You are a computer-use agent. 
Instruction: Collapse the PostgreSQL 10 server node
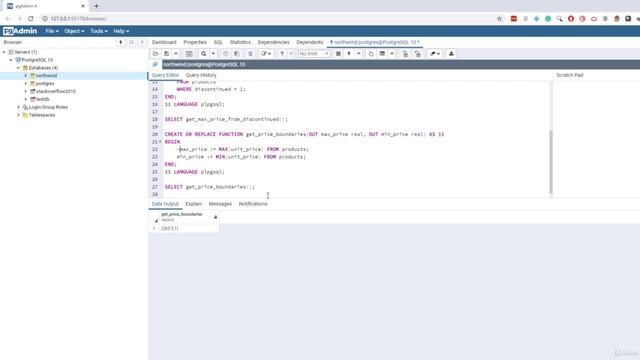tap(11, 60)
